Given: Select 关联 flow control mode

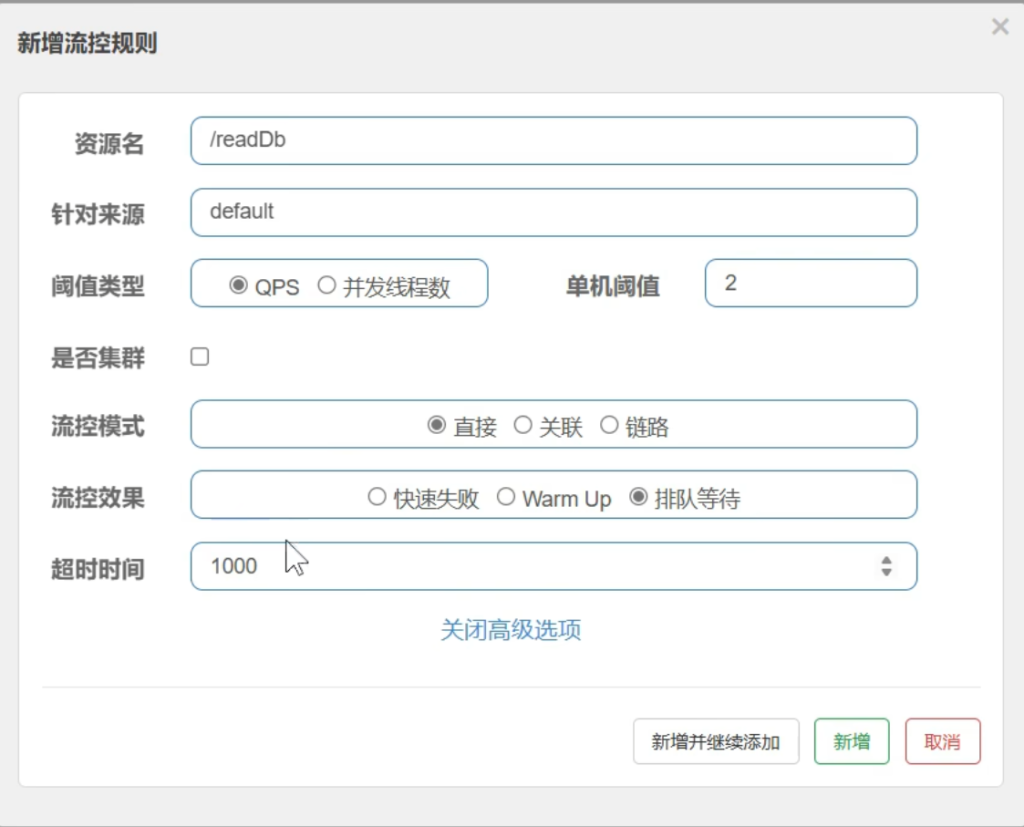Looking at the screenshot, I should point(522,425).
